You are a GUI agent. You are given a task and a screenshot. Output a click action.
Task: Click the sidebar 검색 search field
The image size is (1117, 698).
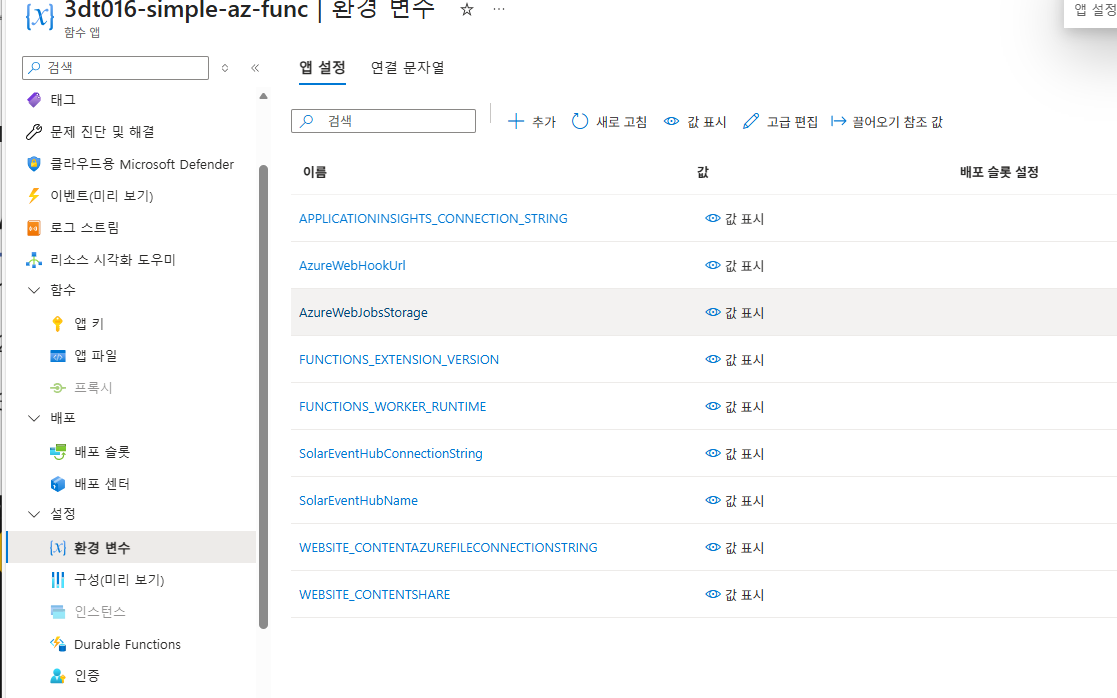tap(115, 68)
